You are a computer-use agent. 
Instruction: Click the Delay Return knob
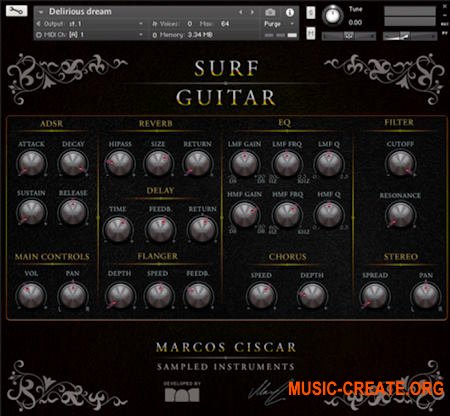click(202, 229)
